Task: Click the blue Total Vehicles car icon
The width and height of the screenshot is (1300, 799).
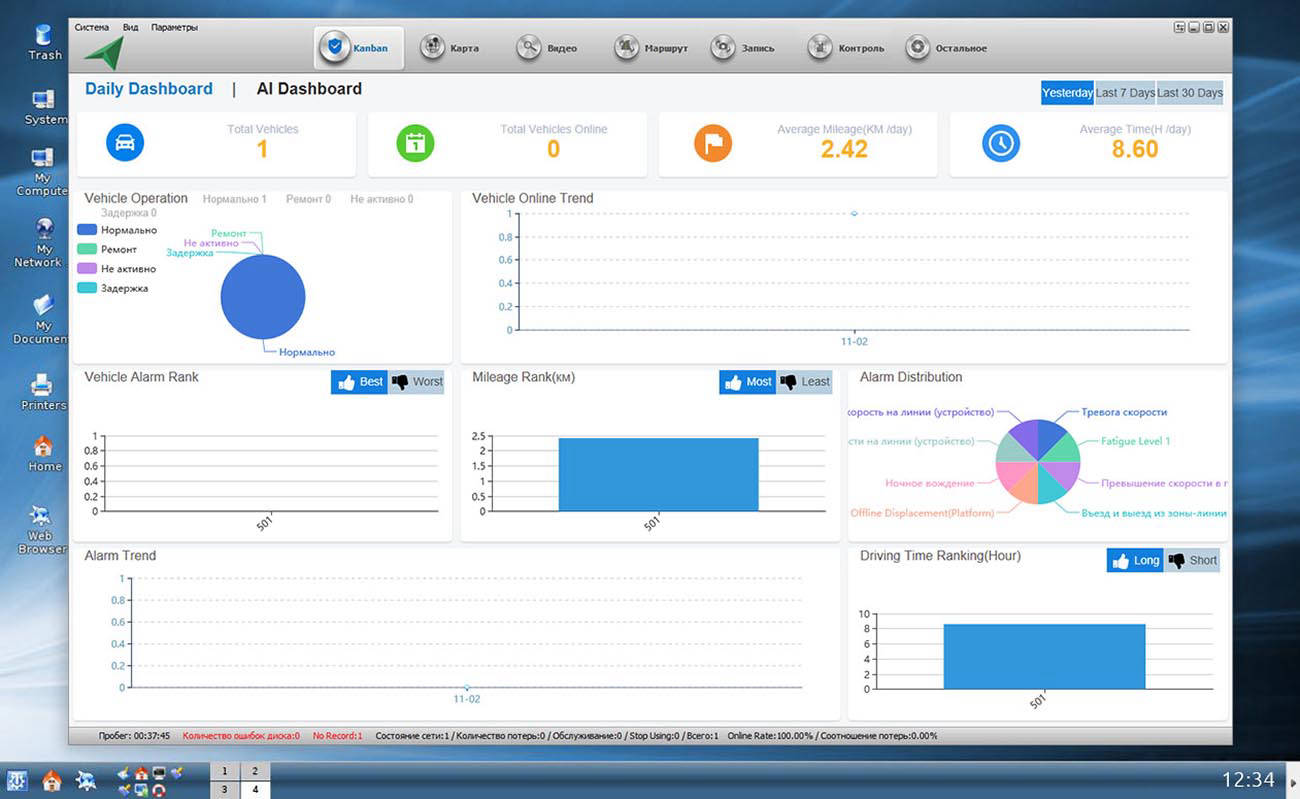Action: [125, 143]
